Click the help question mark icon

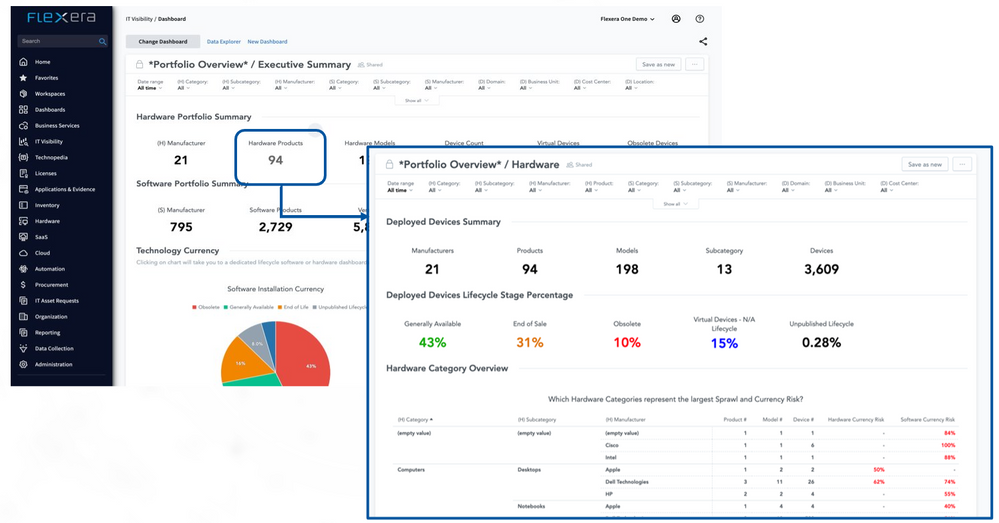pos(700,19)
